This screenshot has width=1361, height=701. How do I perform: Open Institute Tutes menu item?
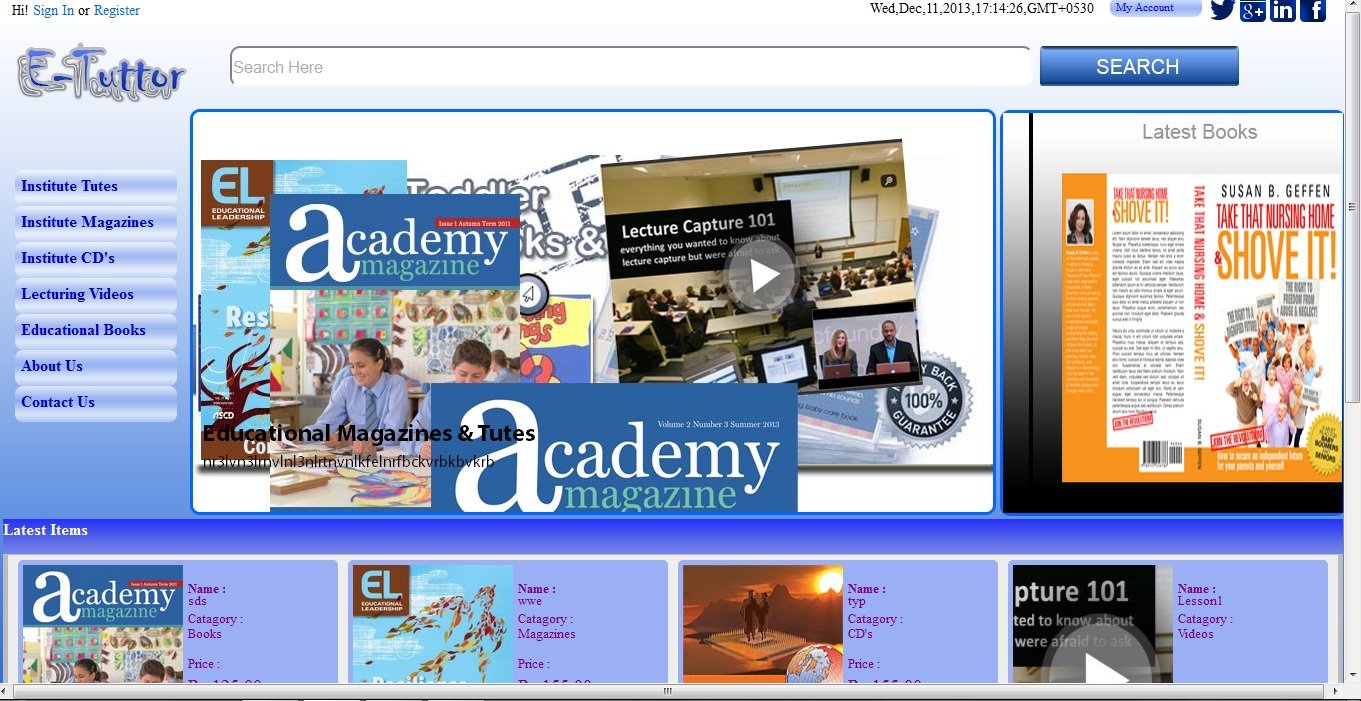[69, 186]
